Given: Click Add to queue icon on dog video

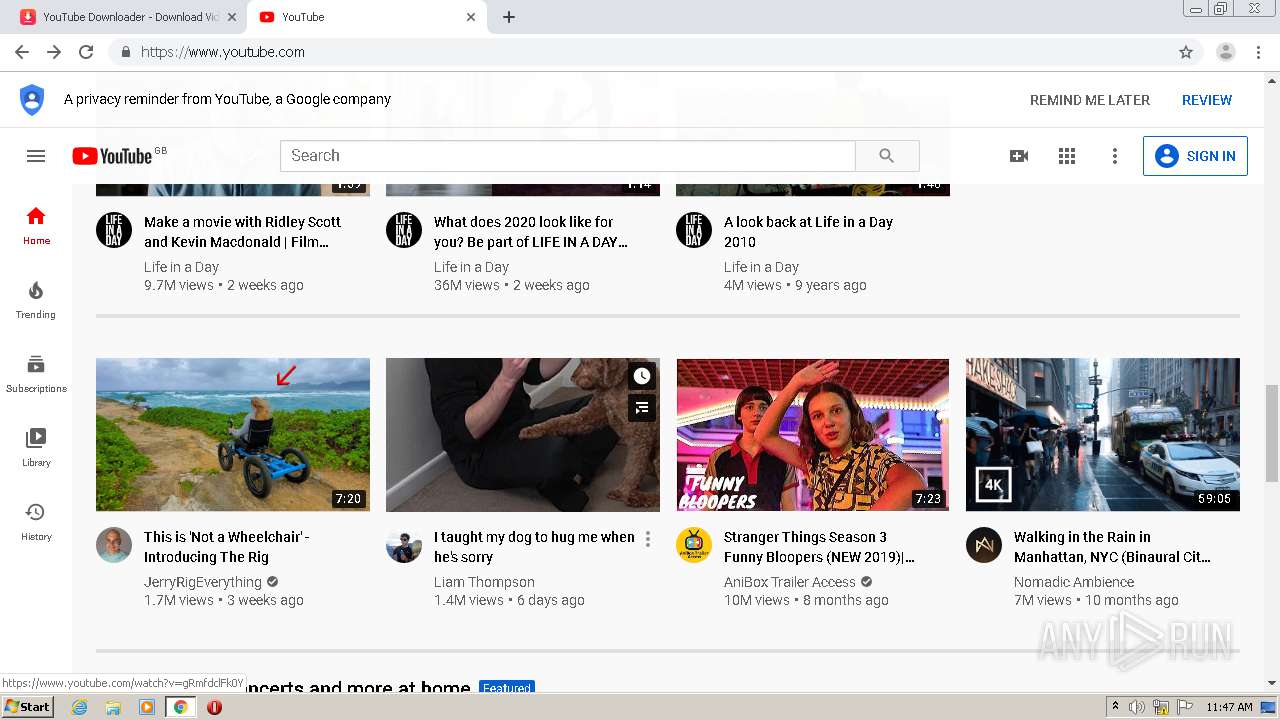Looking at the screenshot, I should click(x=642, y=407).
